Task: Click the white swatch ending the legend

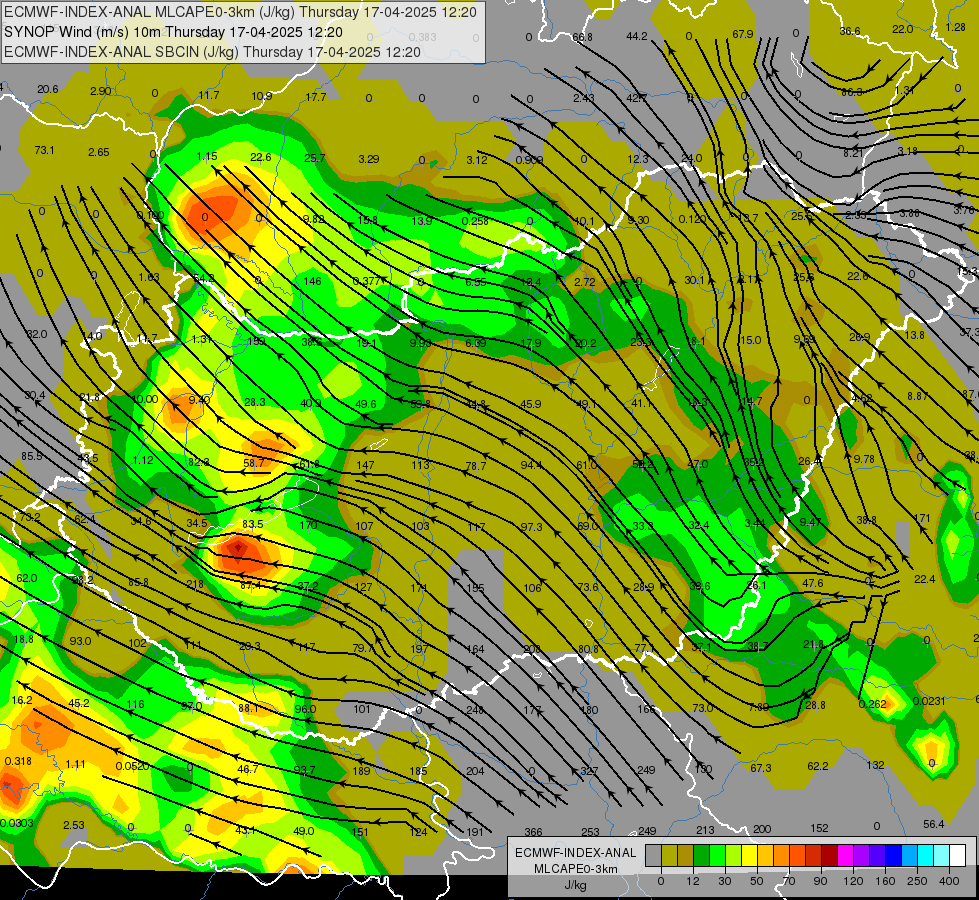Action: pos(957,855)
